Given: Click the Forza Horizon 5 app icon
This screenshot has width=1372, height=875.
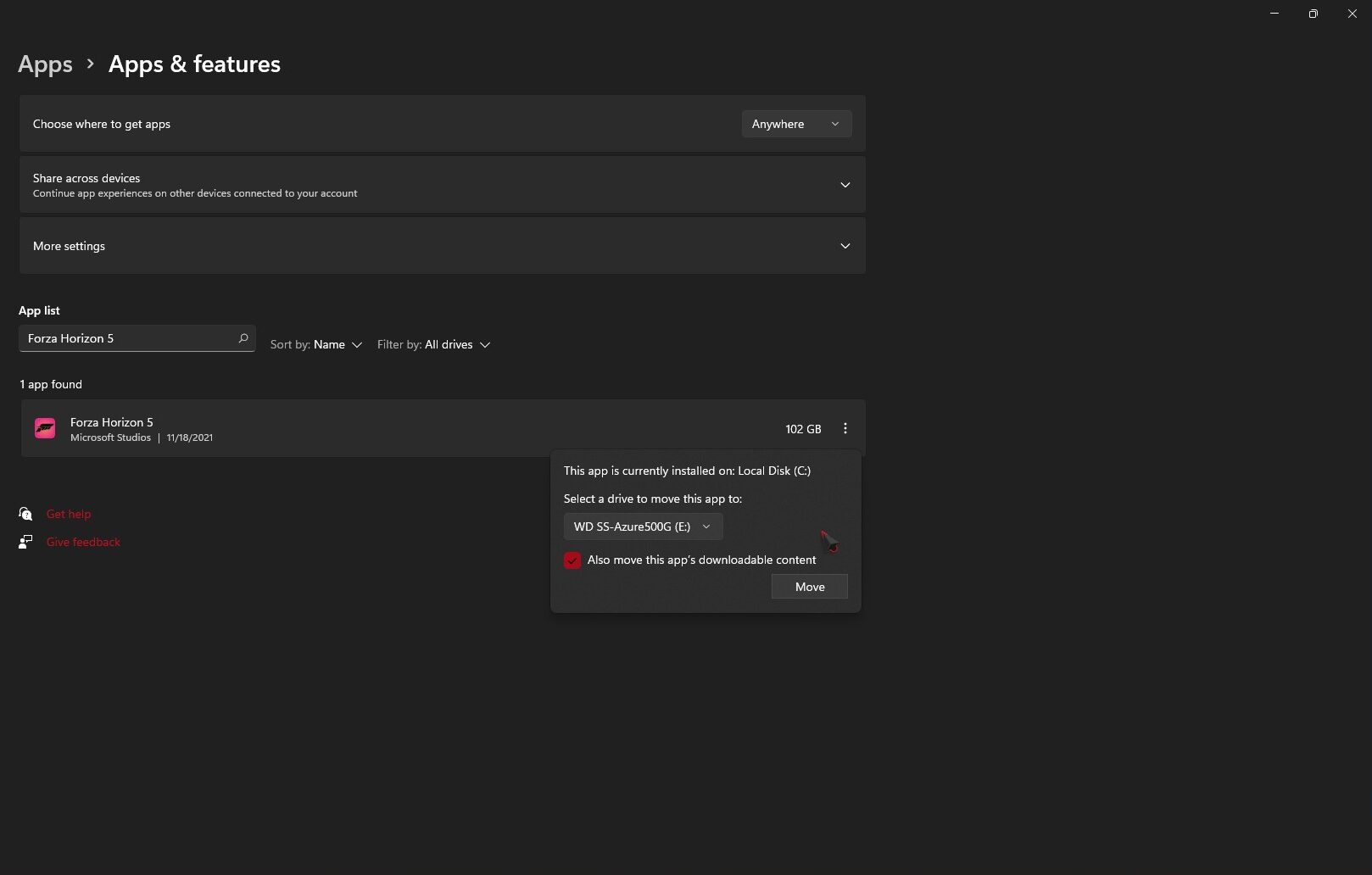Looking at the screenshot, I should [45, 429].
